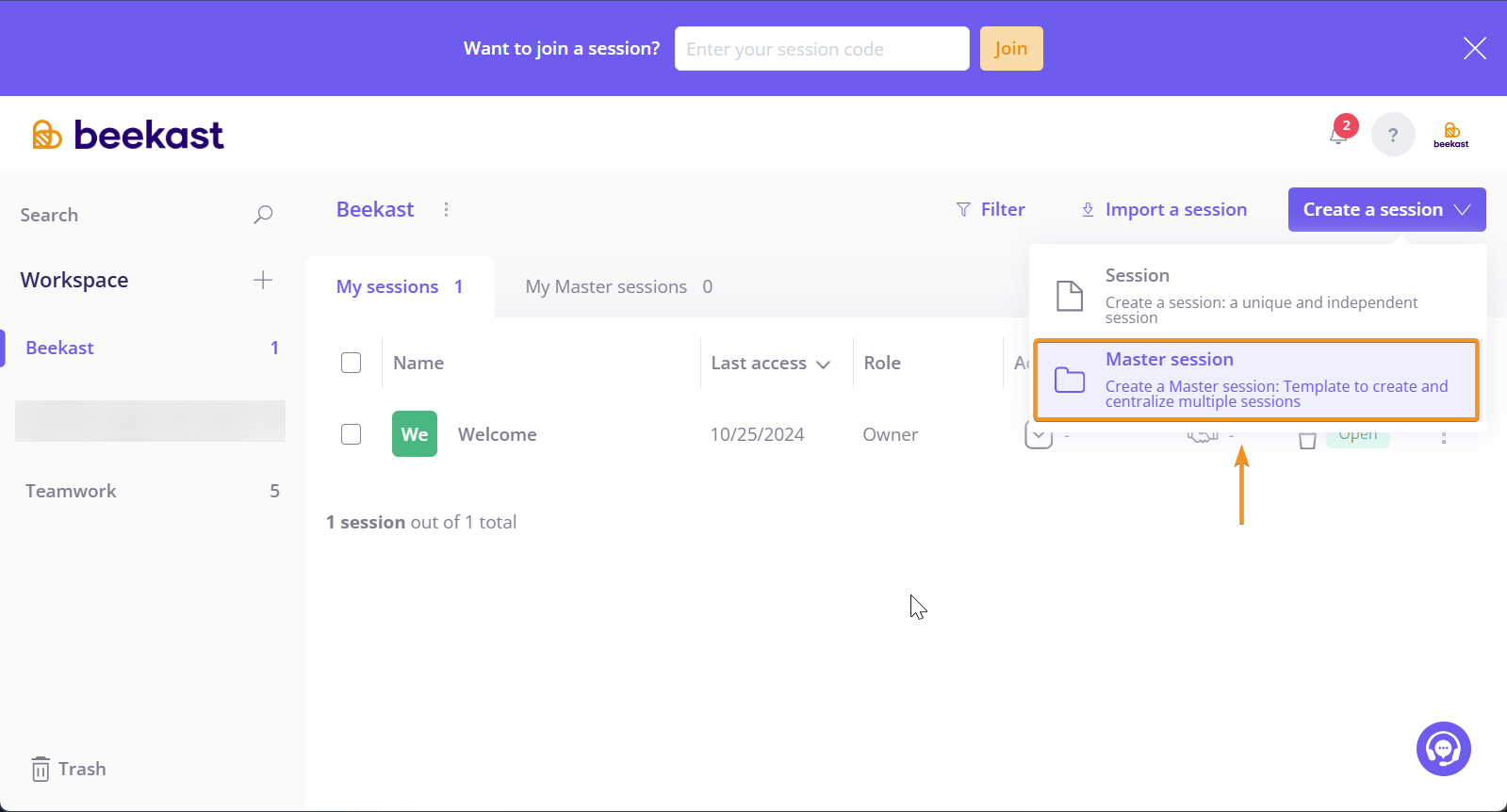The image size is (1507, 812).
Task: Click the session code input field
Action: point(822,48)
